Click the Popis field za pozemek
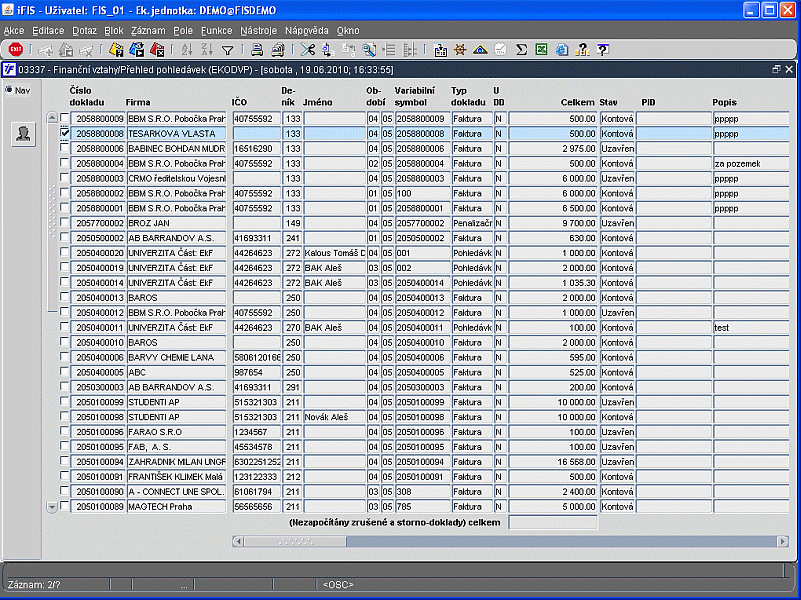The width and height of the screenshot is (801, 600). [750, 164]
